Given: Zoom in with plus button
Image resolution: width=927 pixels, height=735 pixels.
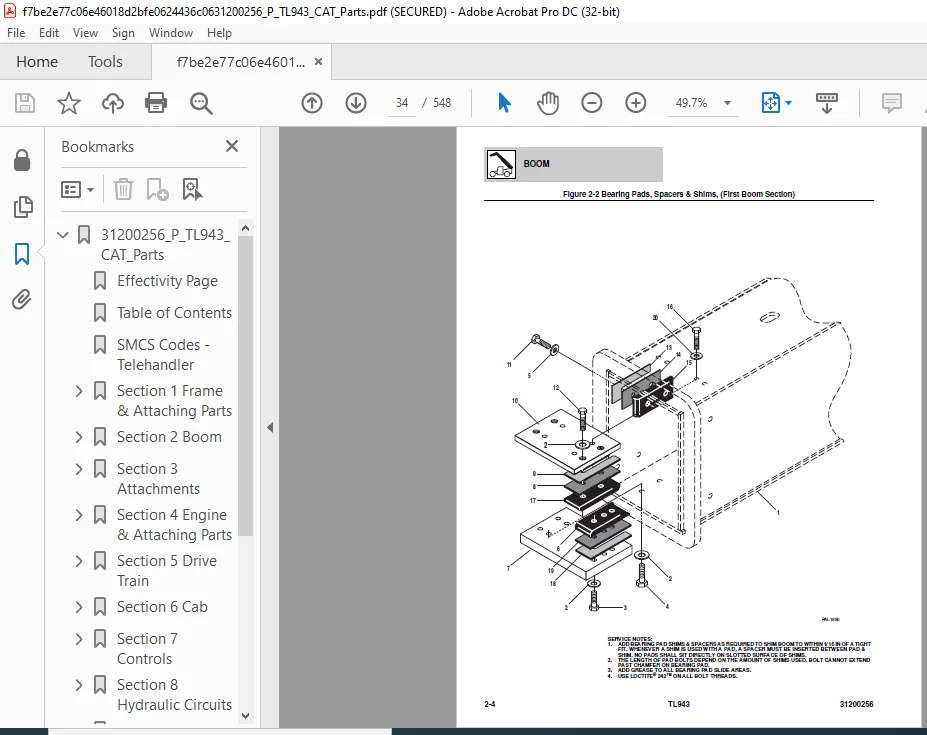Looking at the screenshot, I should 636,103.
